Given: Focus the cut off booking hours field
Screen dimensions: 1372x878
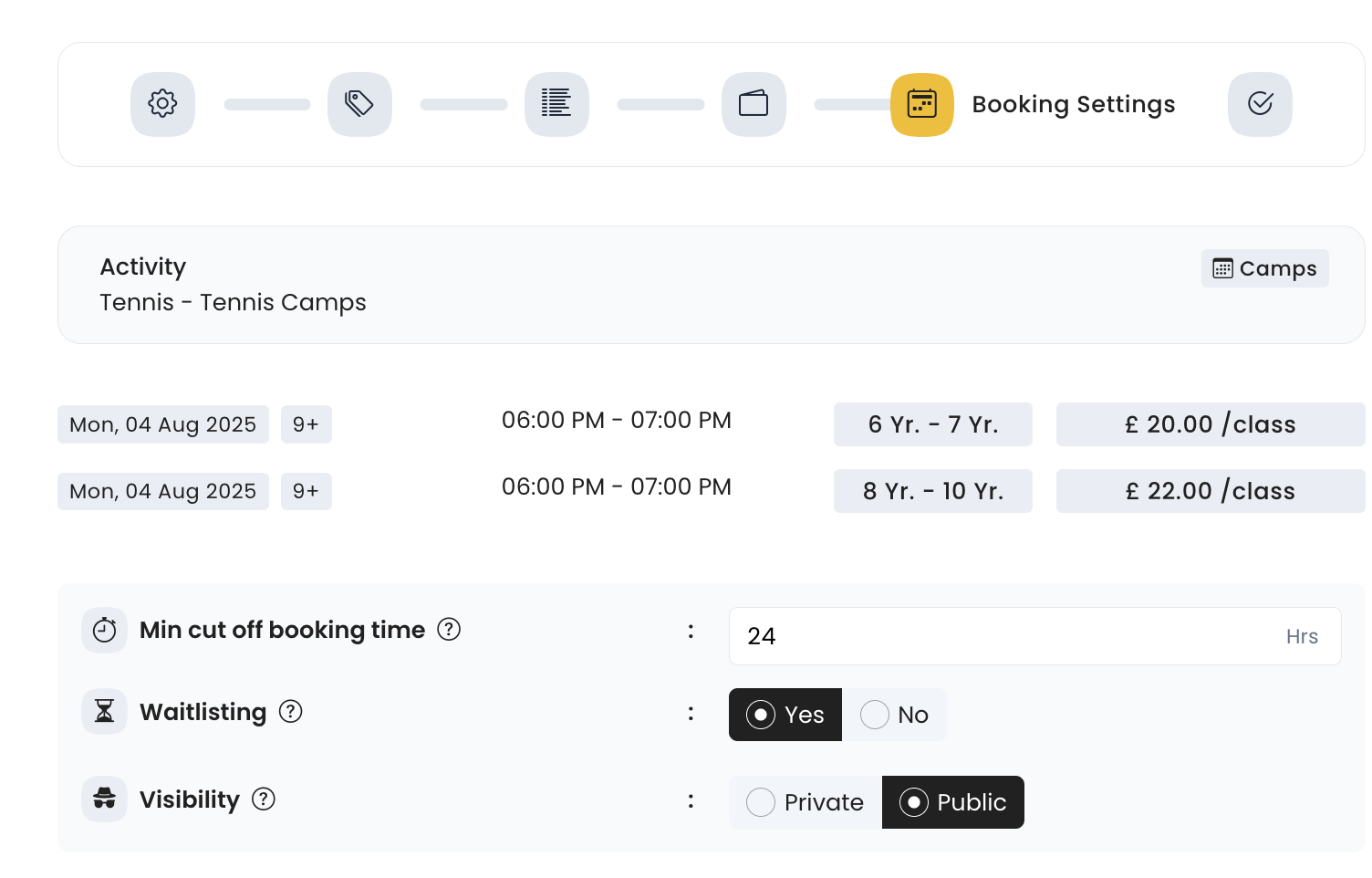Looking at the screenshot, I should (1003, 636).
